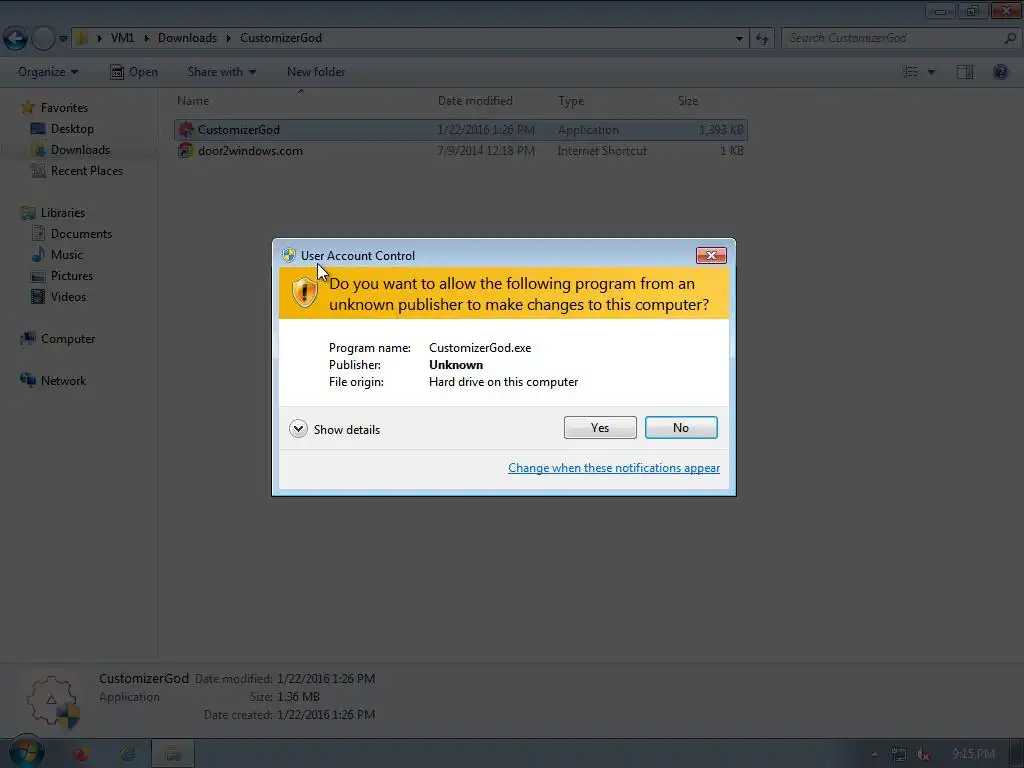The height and width of the screenshot is (768, 1024).
Task: Select Pictures library in navigation pane
Action: [x=72, y=276]
